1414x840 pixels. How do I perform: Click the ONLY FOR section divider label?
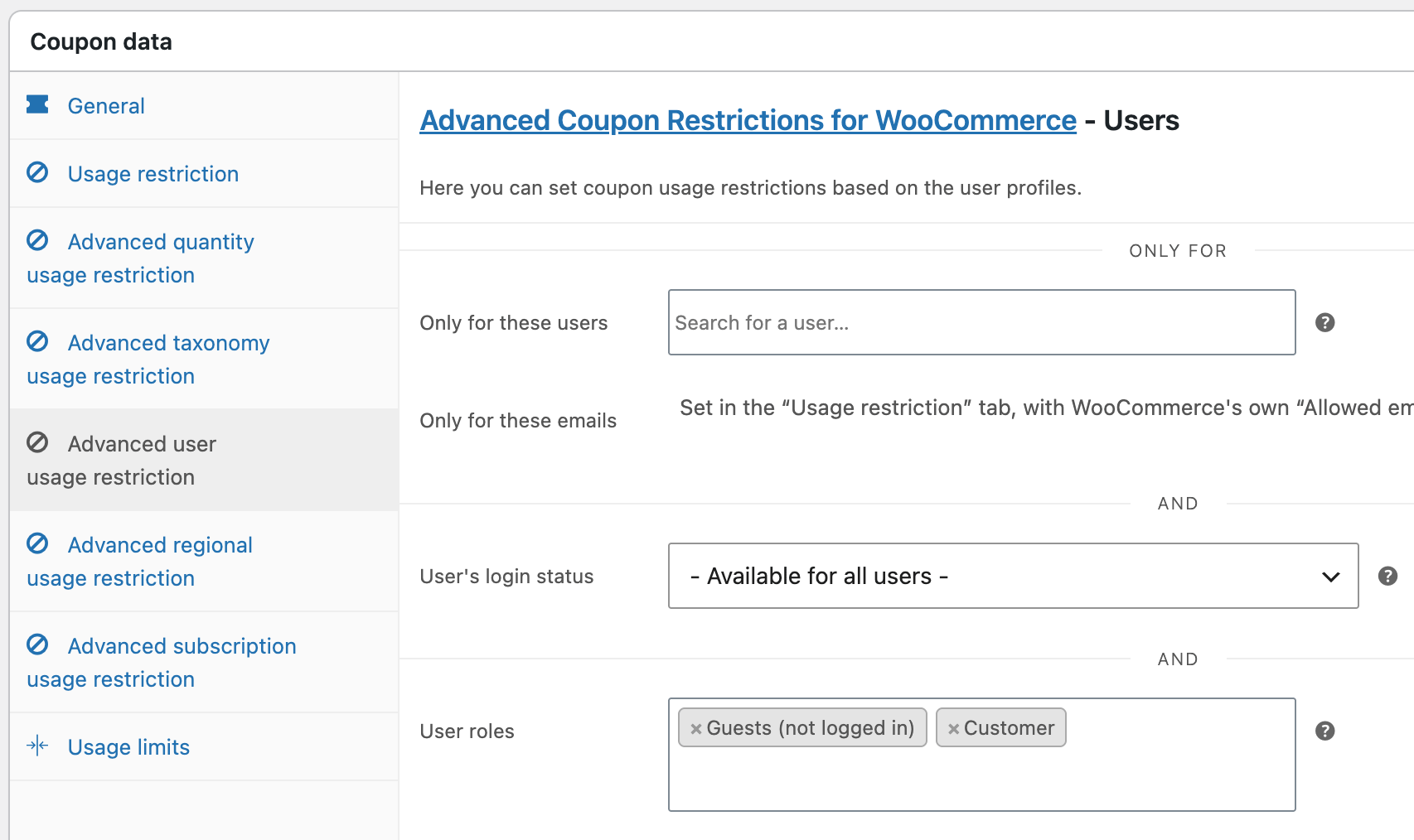(1178, 251)
